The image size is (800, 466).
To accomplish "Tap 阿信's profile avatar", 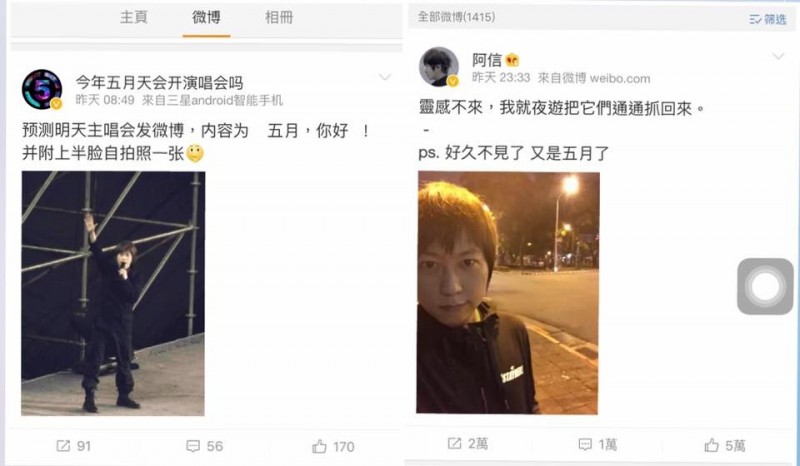I will tap(439, 67).
